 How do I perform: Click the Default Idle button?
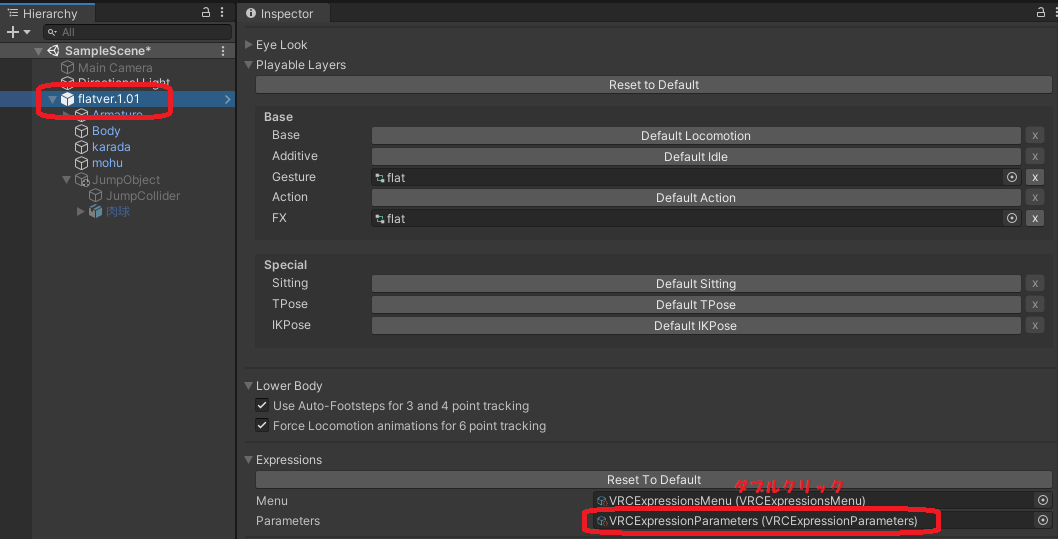click(x=696, y=157)
